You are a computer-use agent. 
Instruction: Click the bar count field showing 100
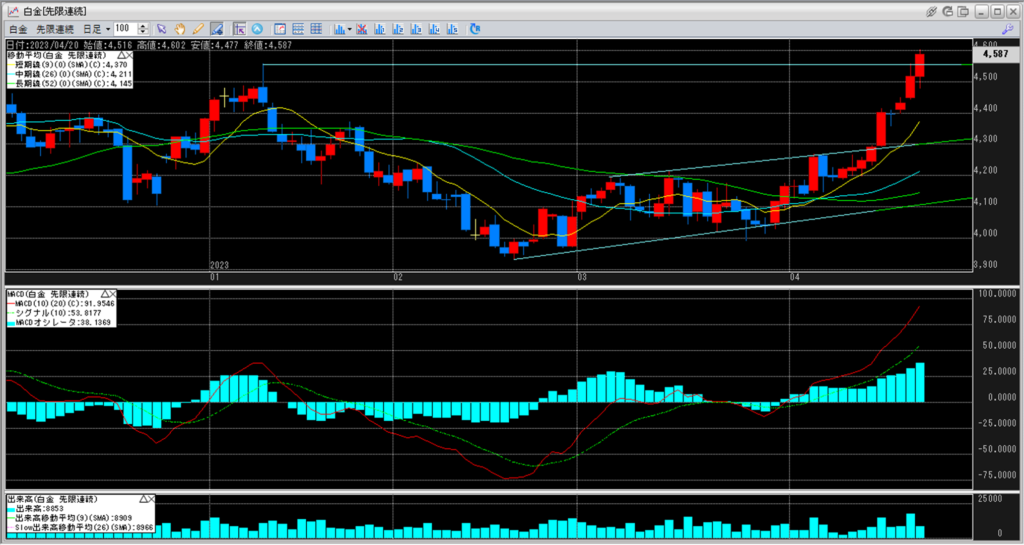(126, 29)
